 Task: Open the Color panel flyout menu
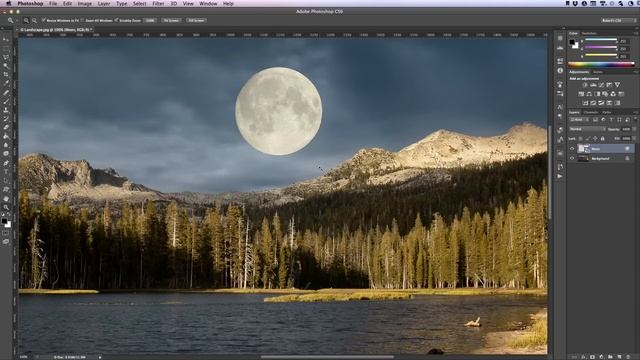point(636,33)
